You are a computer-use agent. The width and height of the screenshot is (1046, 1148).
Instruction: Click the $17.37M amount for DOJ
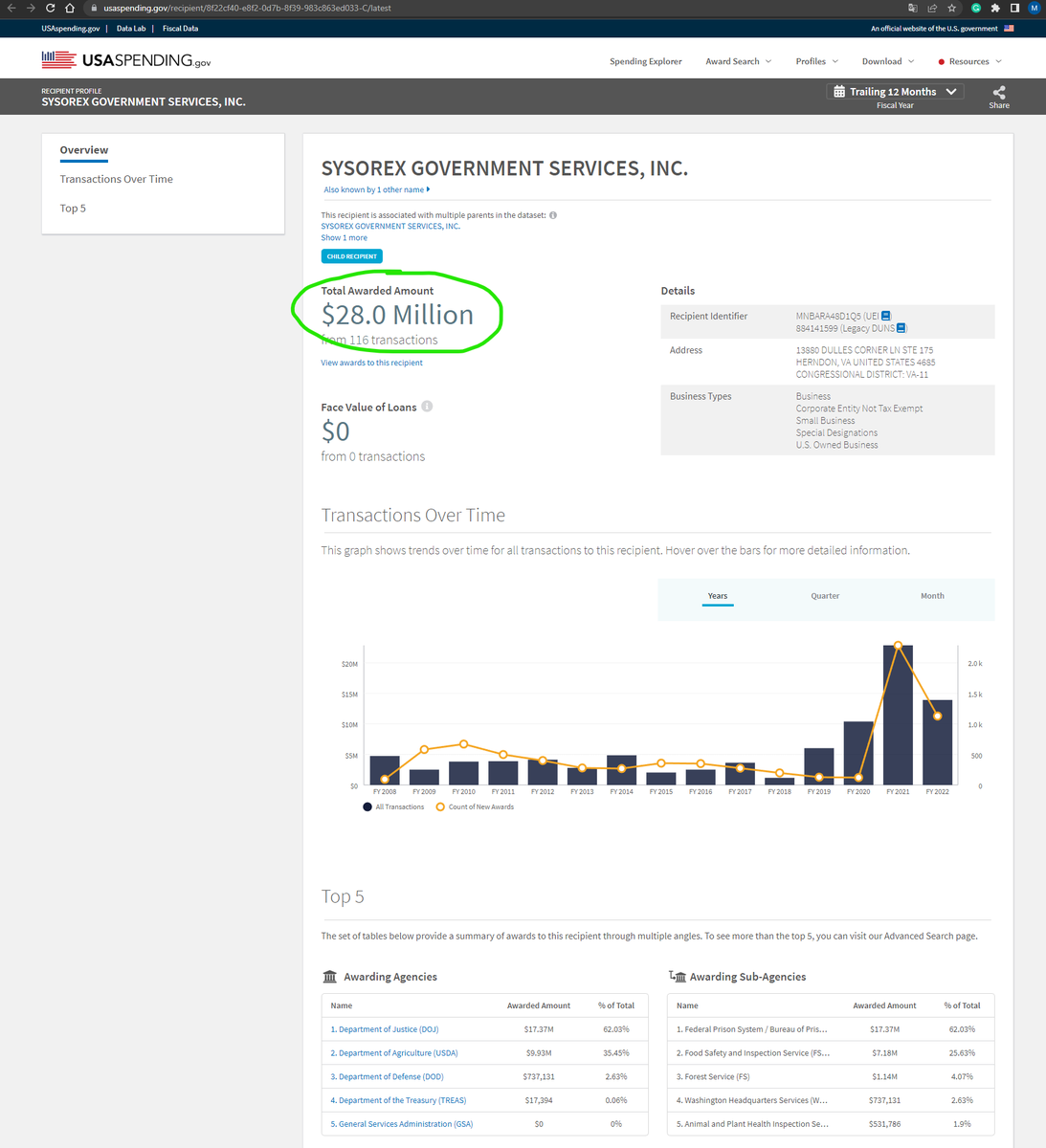[539, 1029]
